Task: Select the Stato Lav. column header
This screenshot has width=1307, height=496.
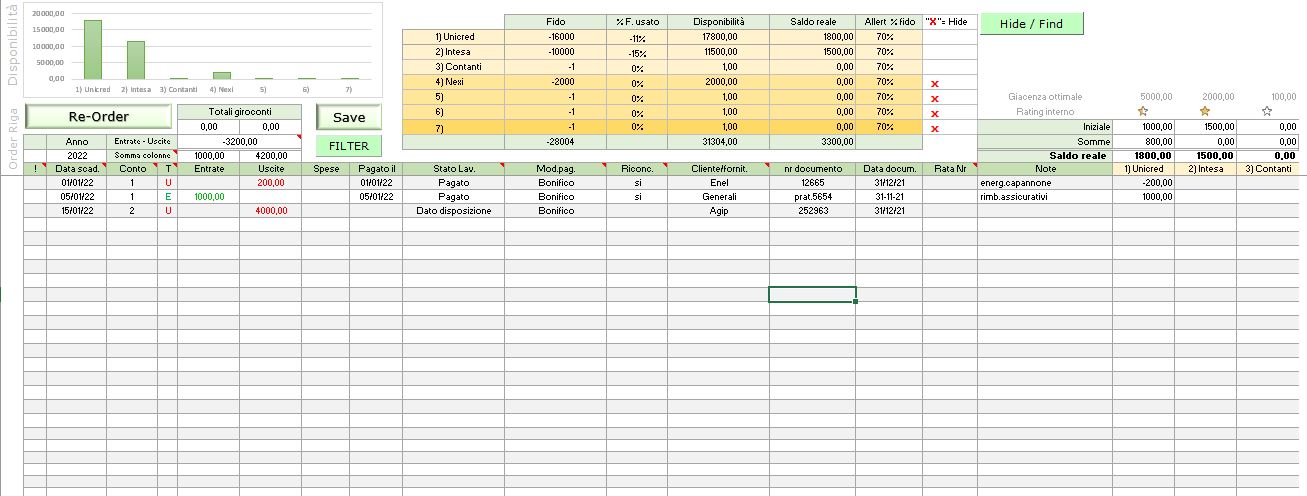Action: pos(452,169)
